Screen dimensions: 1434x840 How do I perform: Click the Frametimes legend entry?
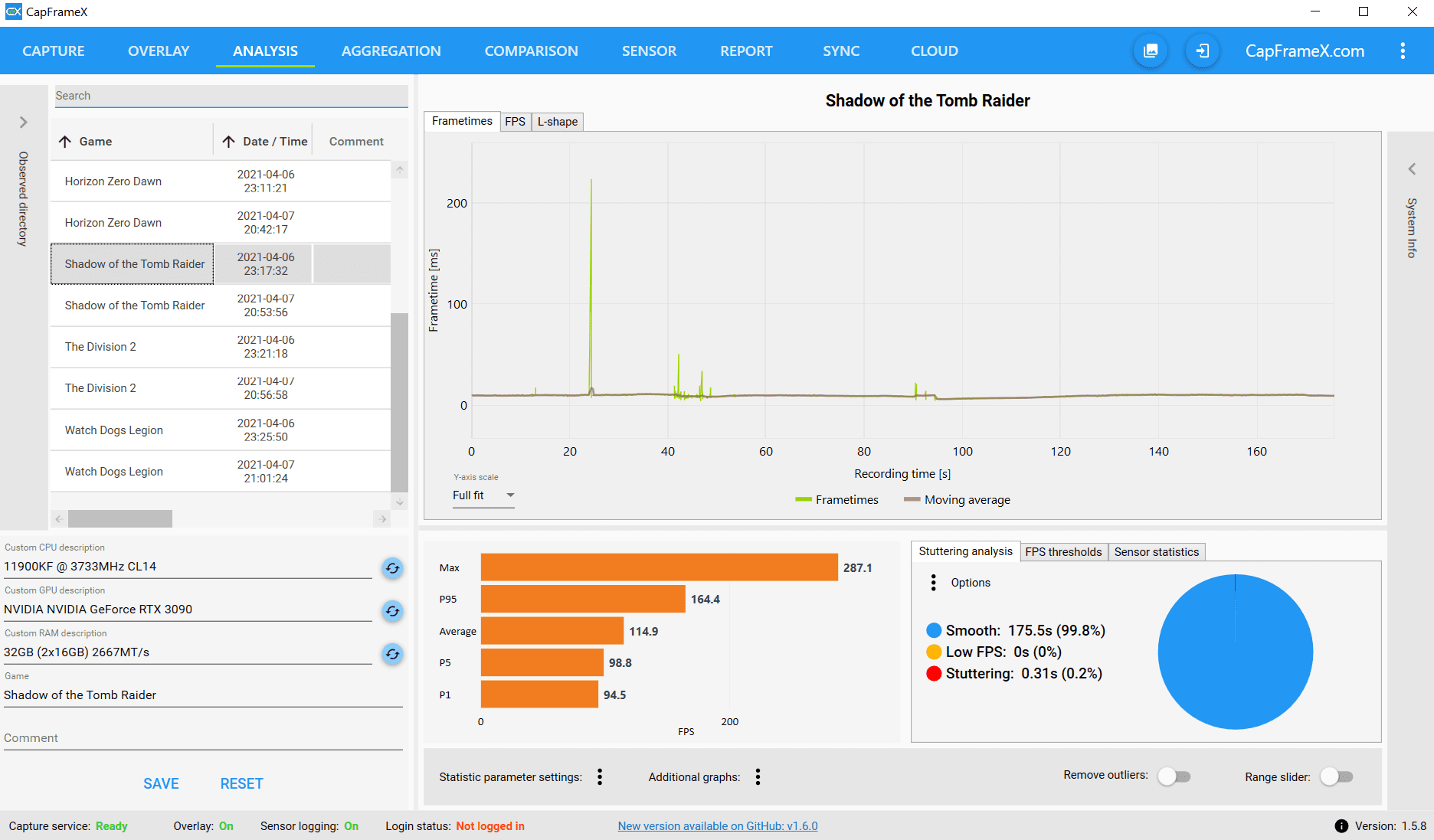tap(837, 500)
